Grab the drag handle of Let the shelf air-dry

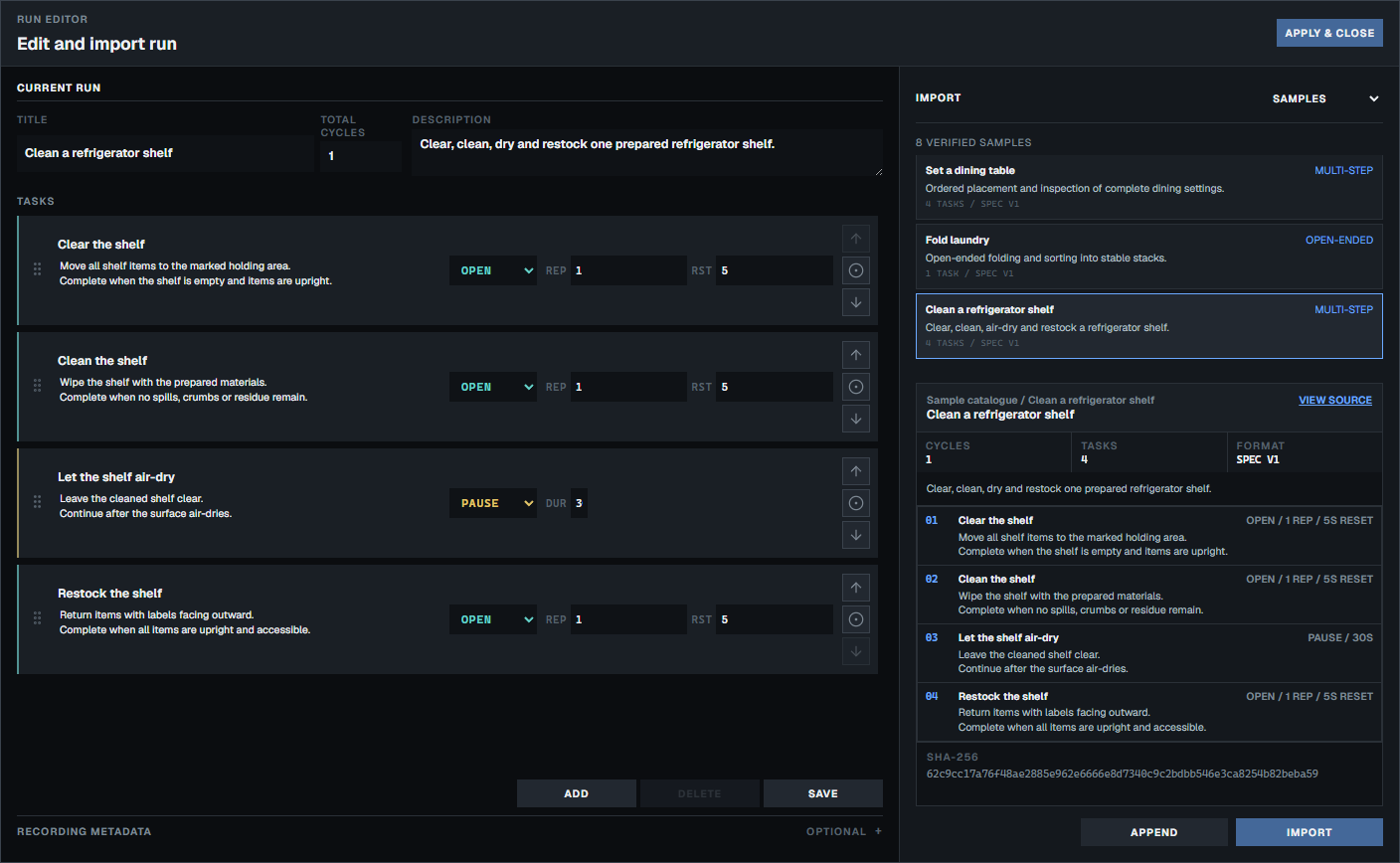pyautogui.click(x=37, y=502)
